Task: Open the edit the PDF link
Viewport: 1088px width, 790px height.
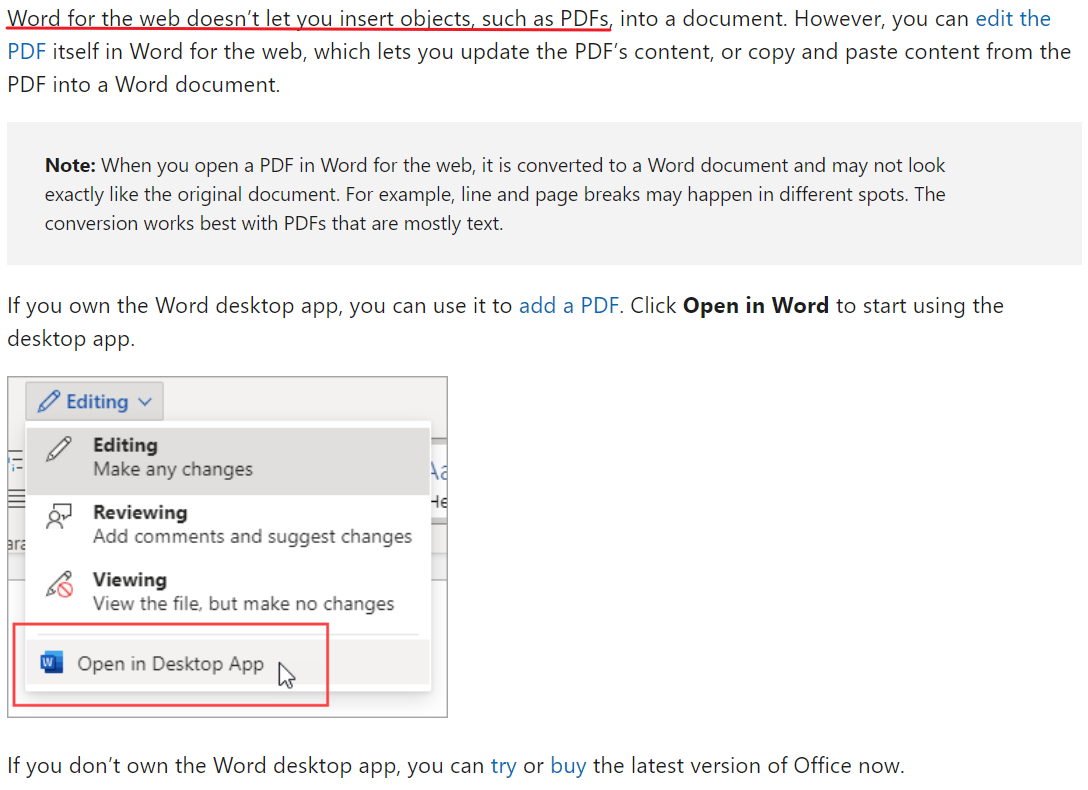Action: coord(1013,18)
